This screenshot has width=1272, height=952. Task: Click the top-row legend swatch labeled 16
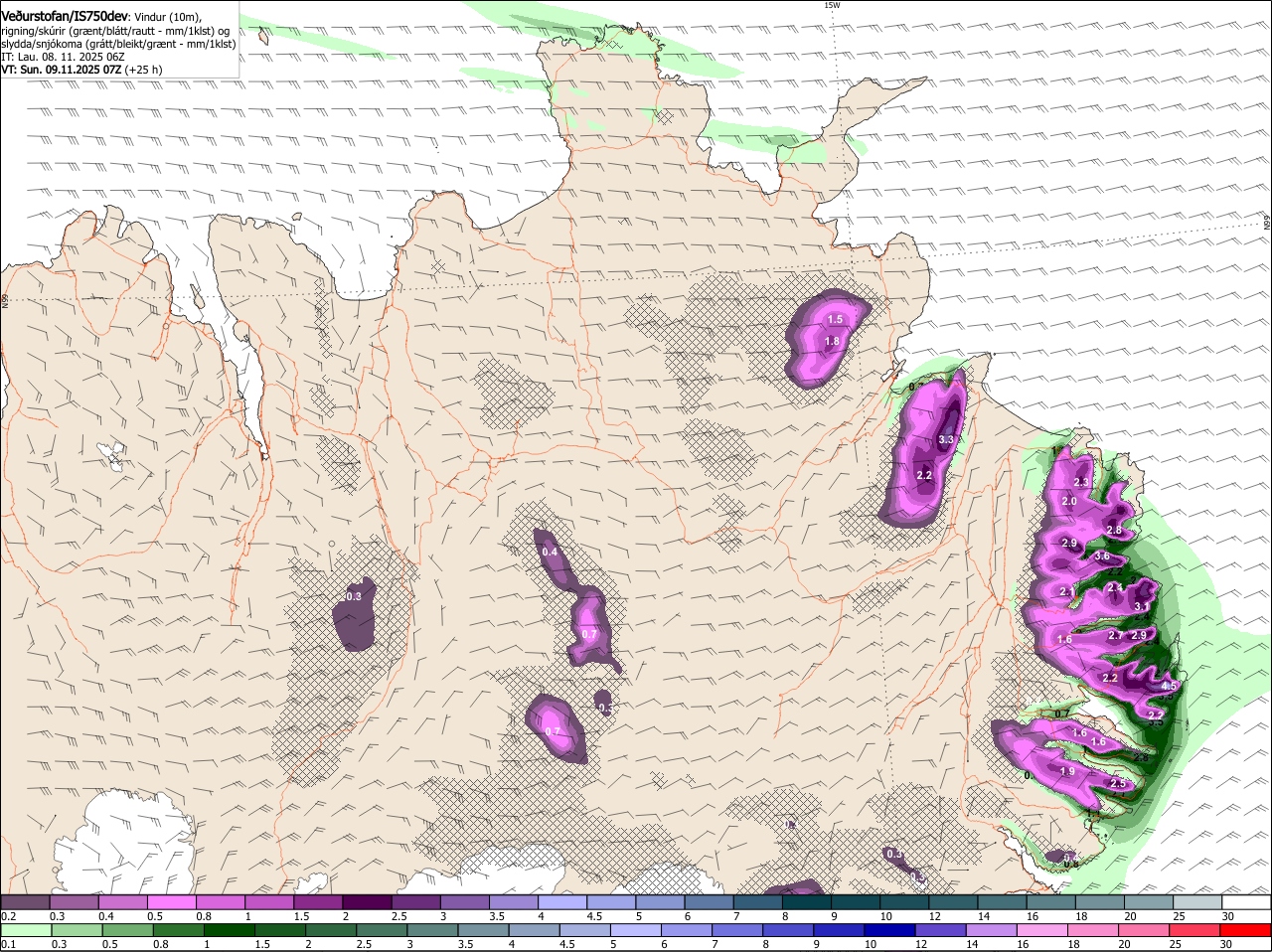[x=1051, y=902]
